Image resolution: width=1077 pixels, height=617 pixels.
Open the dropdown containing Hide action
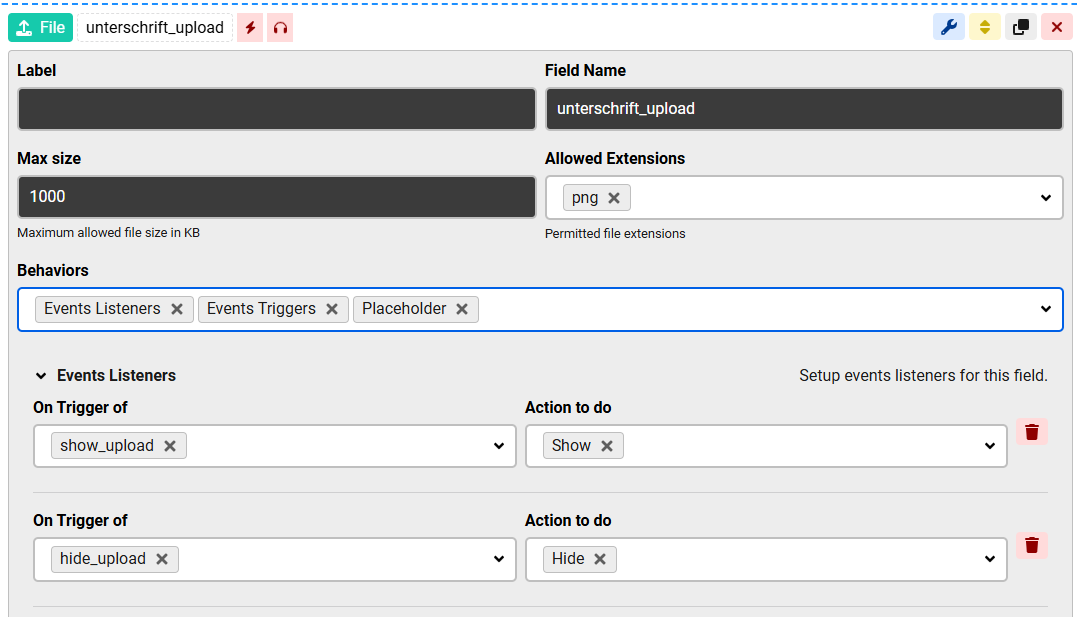pos(990,559)
